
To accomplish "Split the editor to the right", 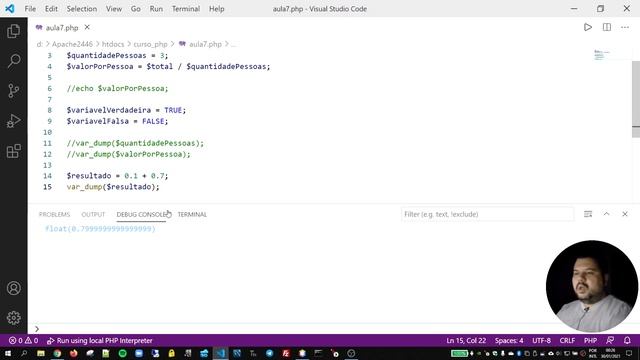I will point(607,27).
